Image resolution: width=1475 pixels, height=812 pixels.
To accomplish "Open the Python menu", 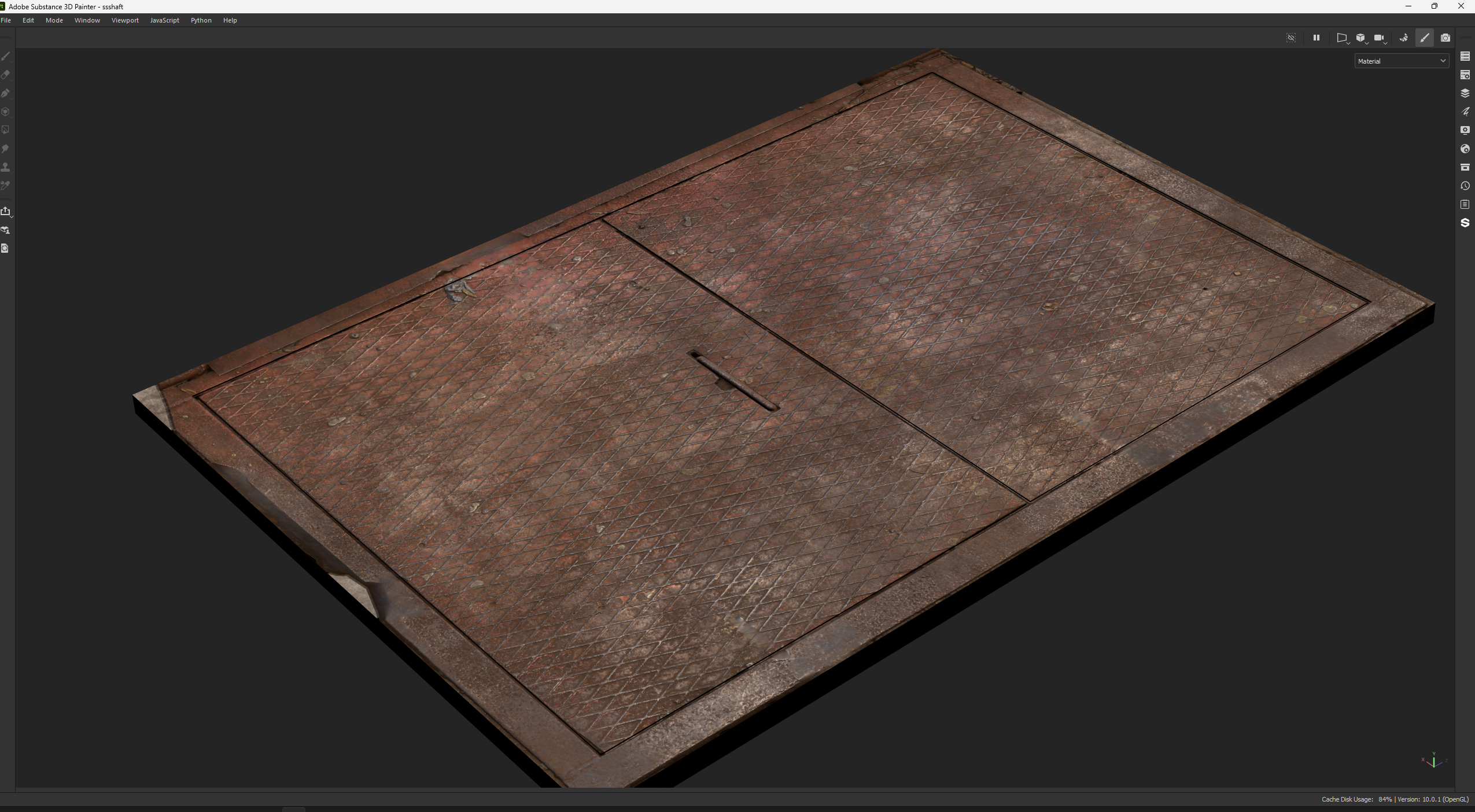I will click(201, 20).
